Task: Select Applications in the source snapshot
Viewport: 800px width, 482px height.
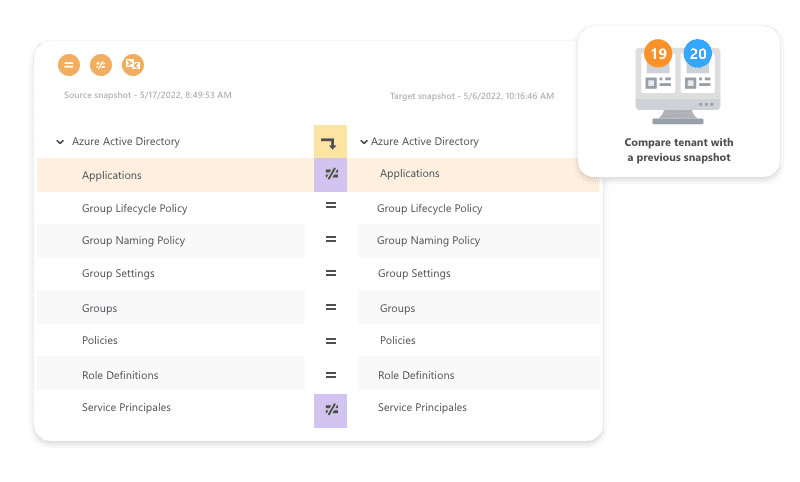Action: tap(112, 175)
